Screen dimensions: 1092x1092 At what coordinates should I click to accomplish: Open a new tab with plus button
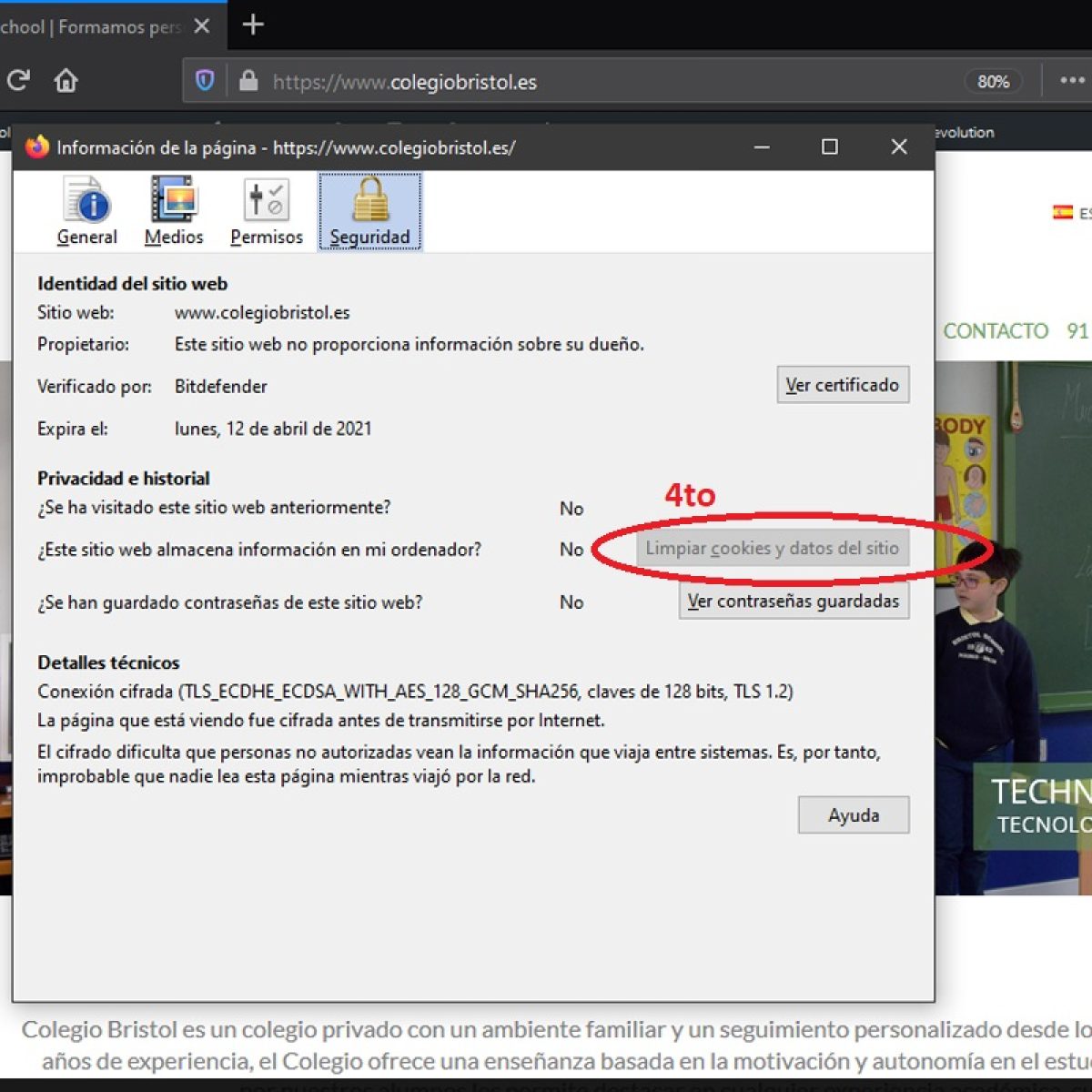(253, 25)
